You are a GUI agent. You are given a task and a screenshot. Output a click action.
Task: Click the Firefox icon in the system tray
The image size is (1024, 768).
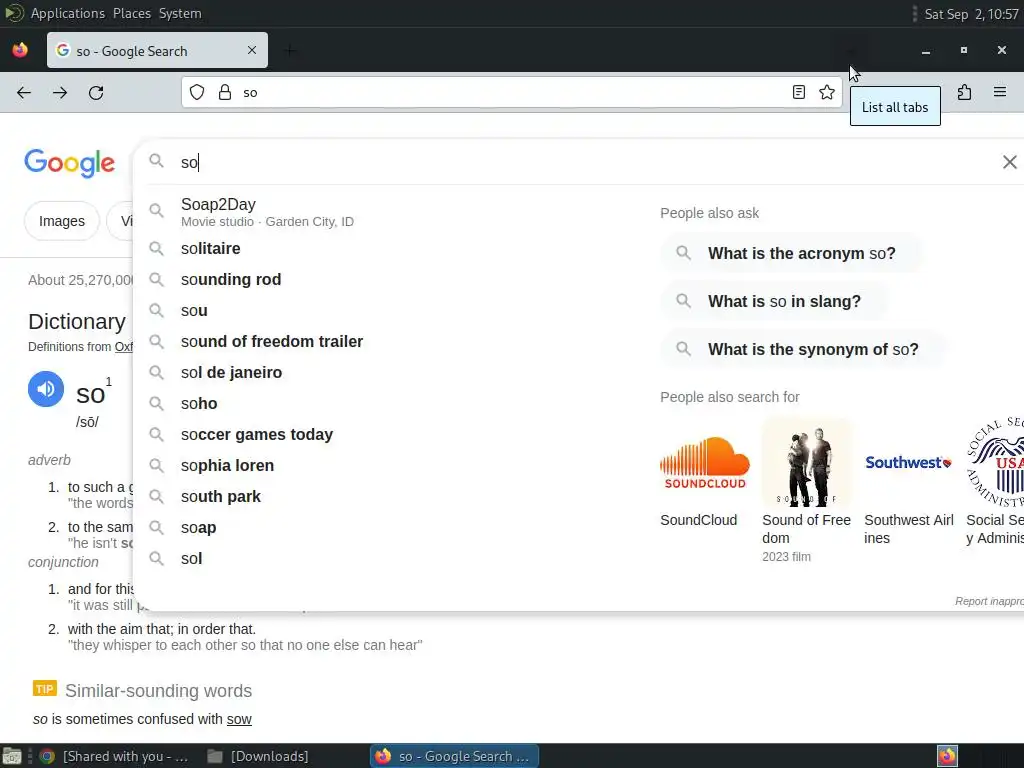pos(948,756)
